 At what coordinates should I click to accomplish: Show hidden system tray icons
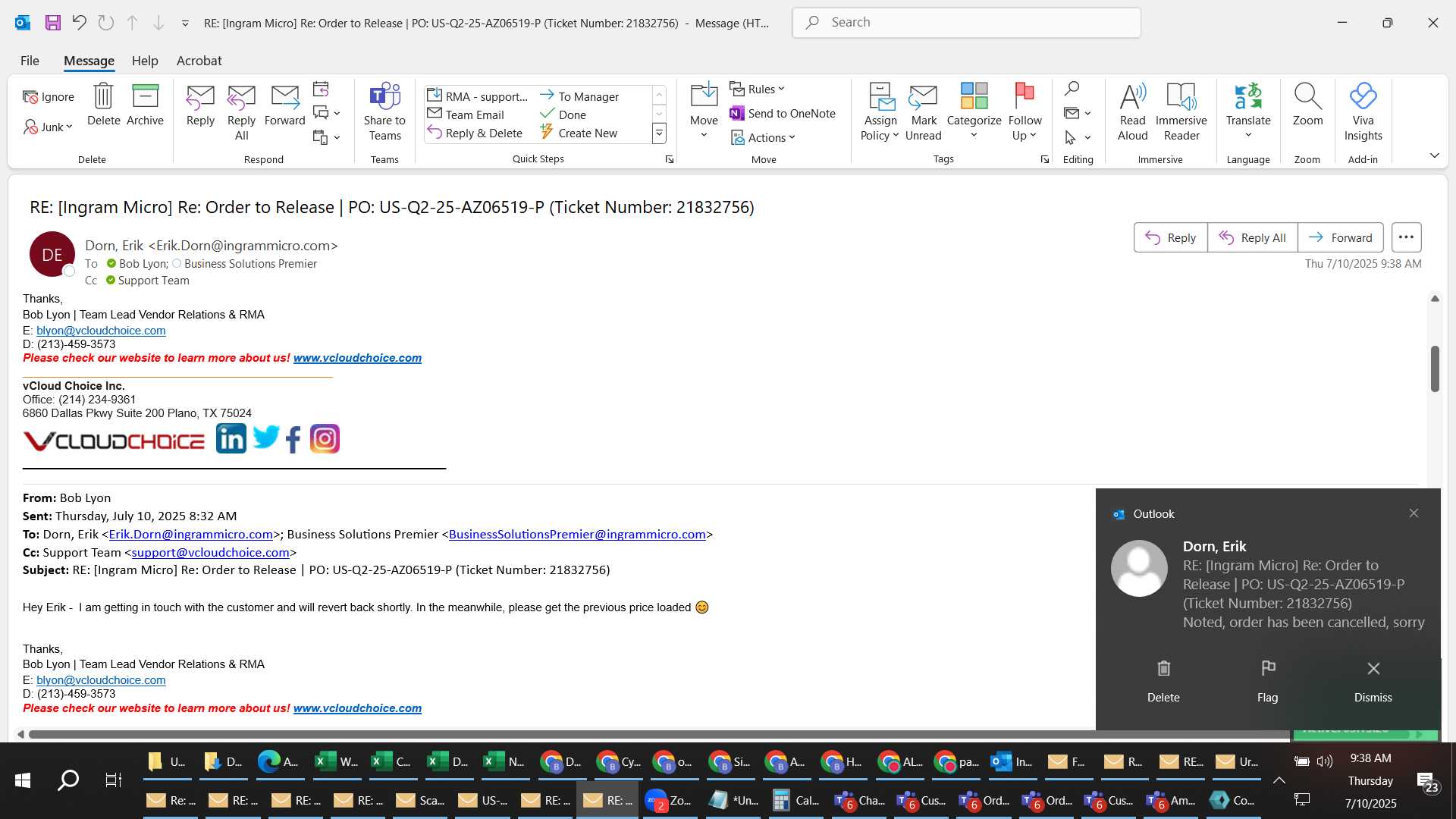(1279, 780)
